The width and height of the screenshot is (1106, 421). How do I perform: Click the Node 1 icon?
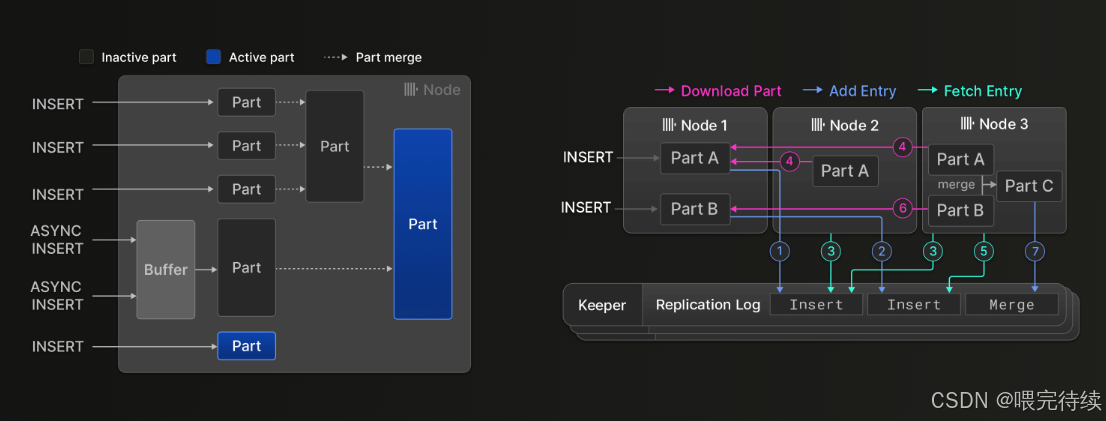(669, 126)
